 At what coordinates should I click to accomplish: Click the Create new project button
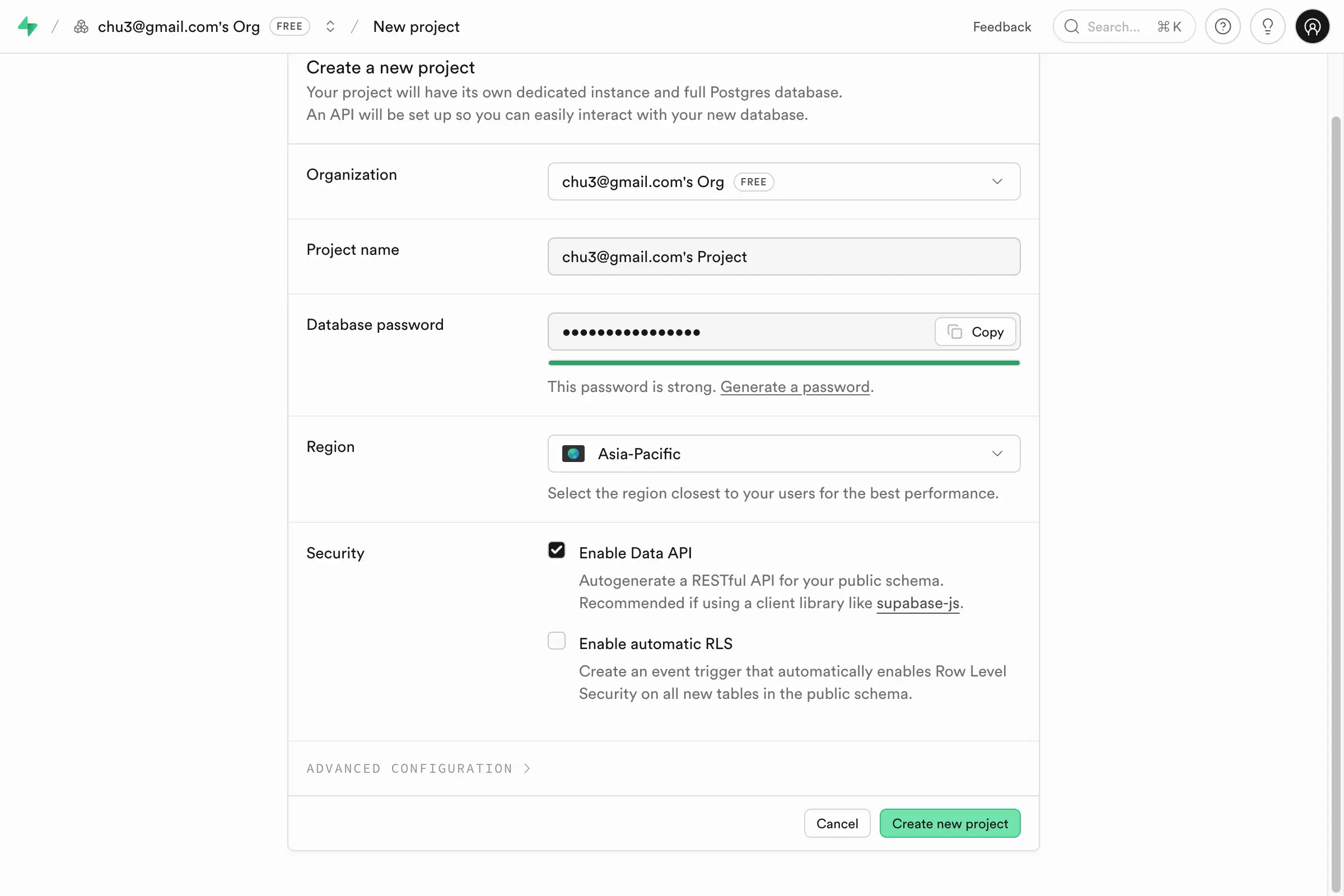coord(949,823)
